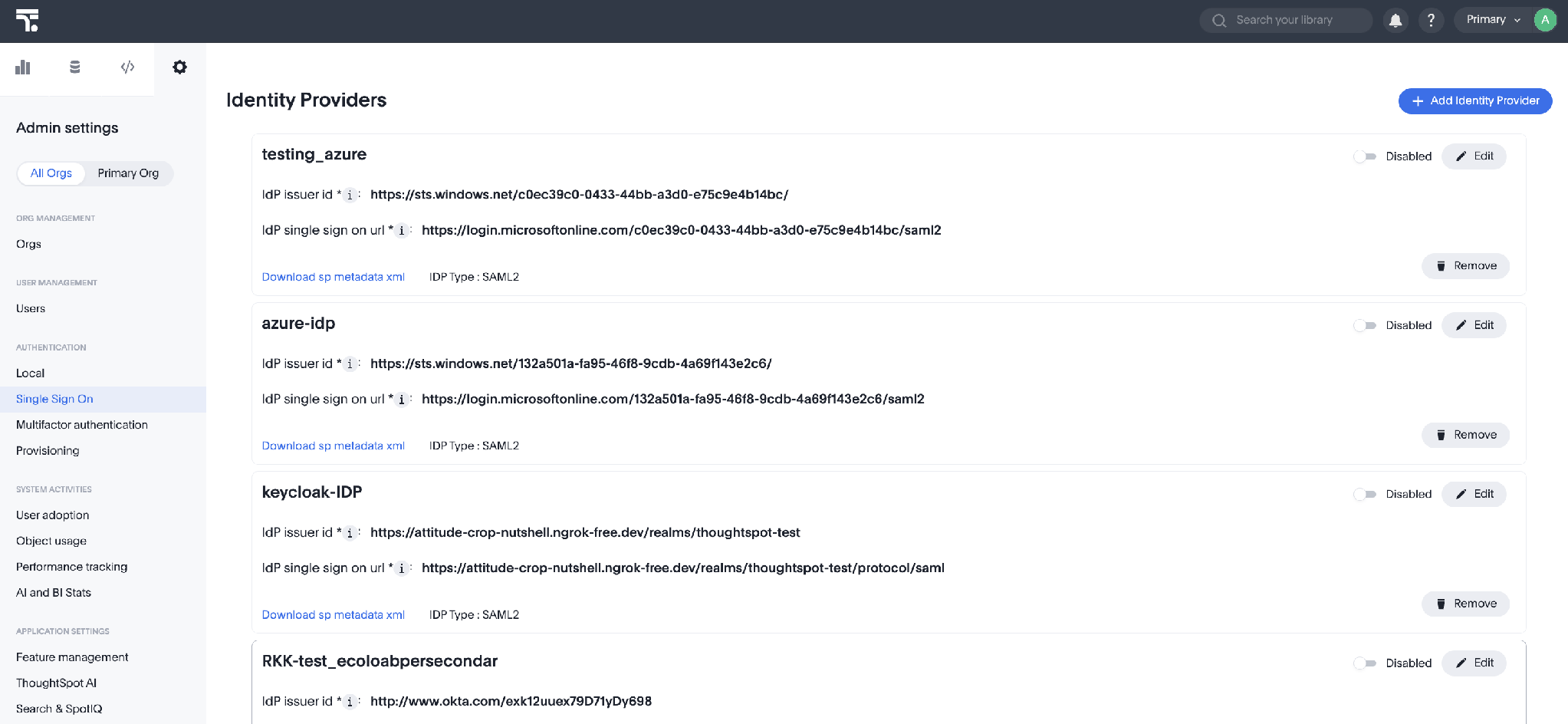Download sp metadata xml for azure-idp

[334, 446]
